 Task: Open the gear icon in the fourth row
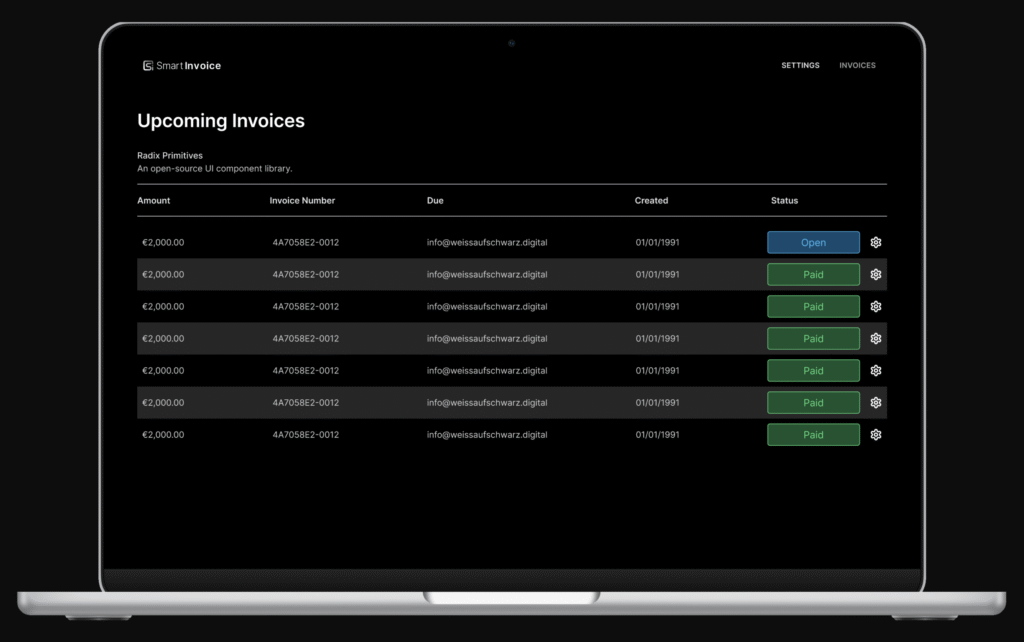pos(876,339)
